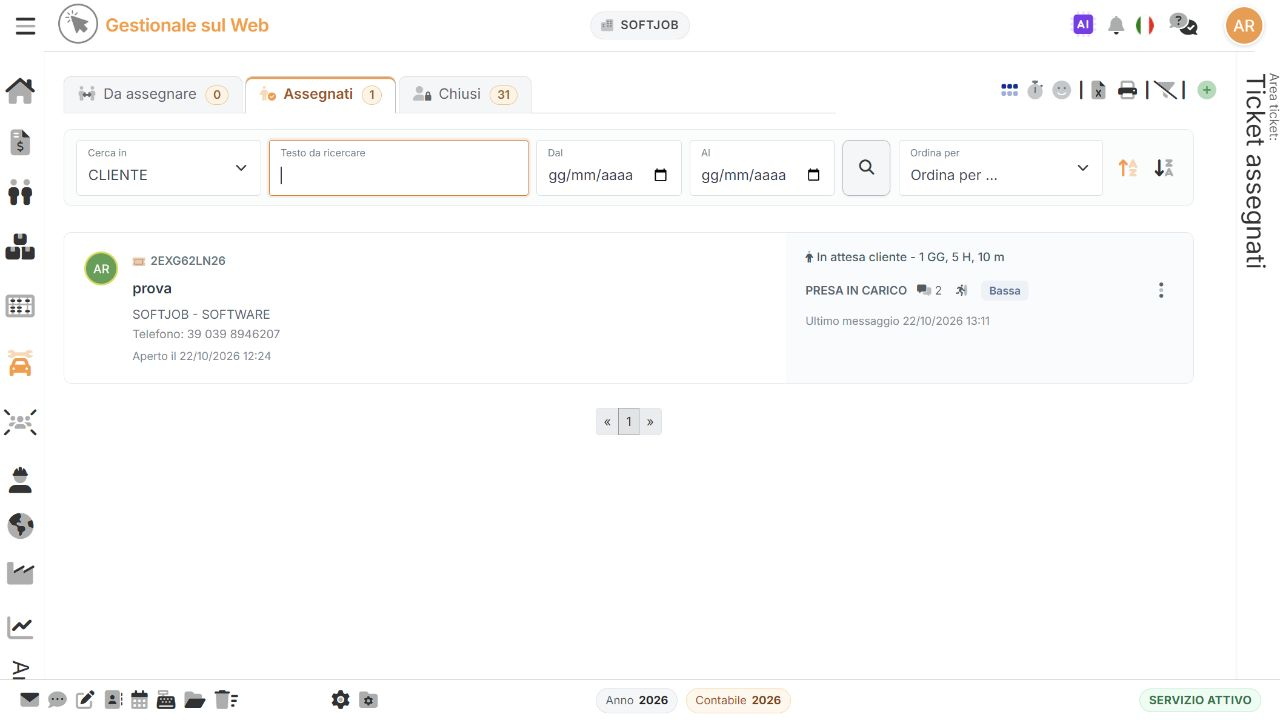The height and width of the screenshot is (720, 1280).
Task: Go to Home in the sidebar
Action: pos(20,90)
